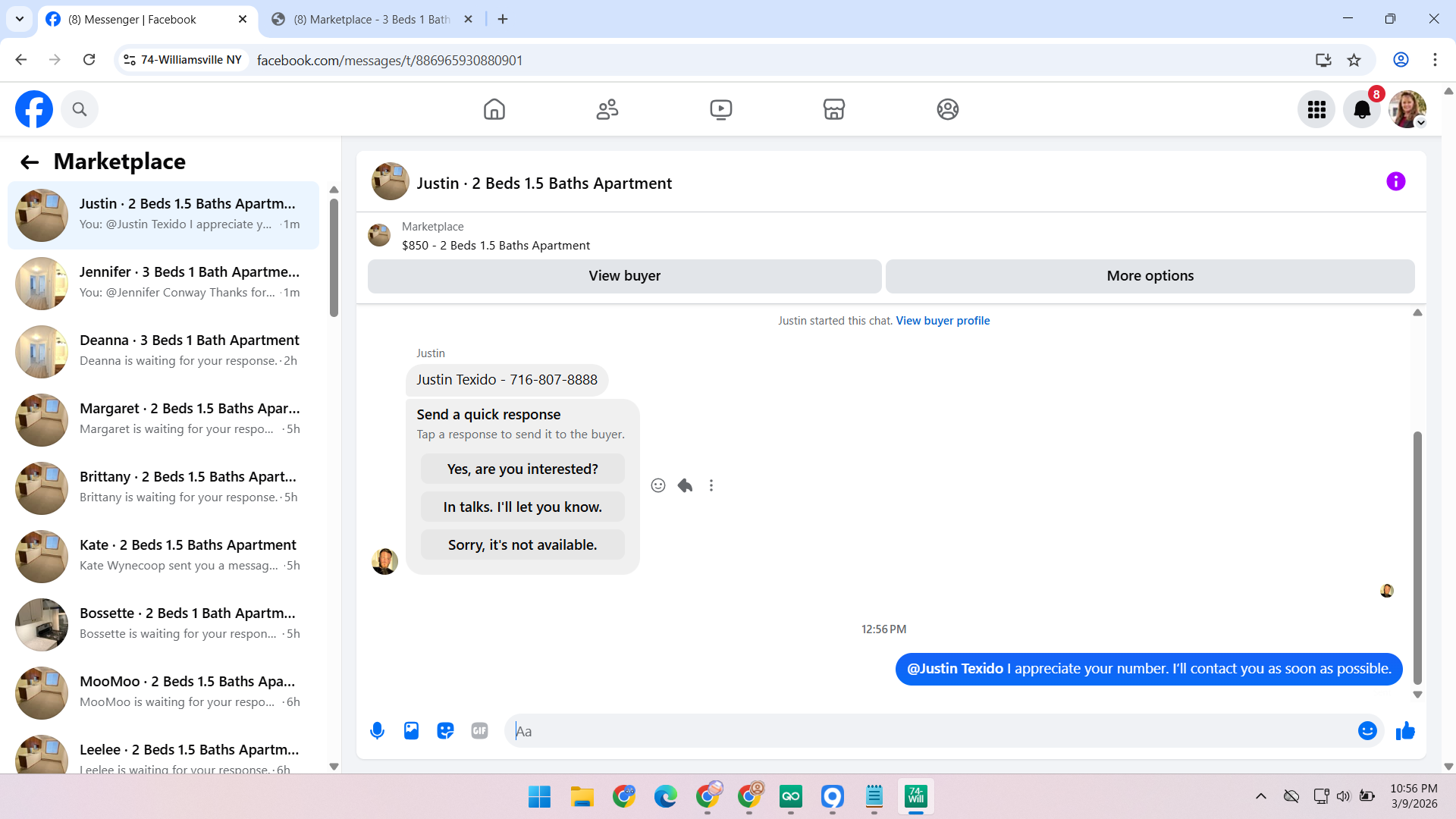The image size is (1456, 819).
Task: Open emoji picker in message box
Action: [1367, 731]
